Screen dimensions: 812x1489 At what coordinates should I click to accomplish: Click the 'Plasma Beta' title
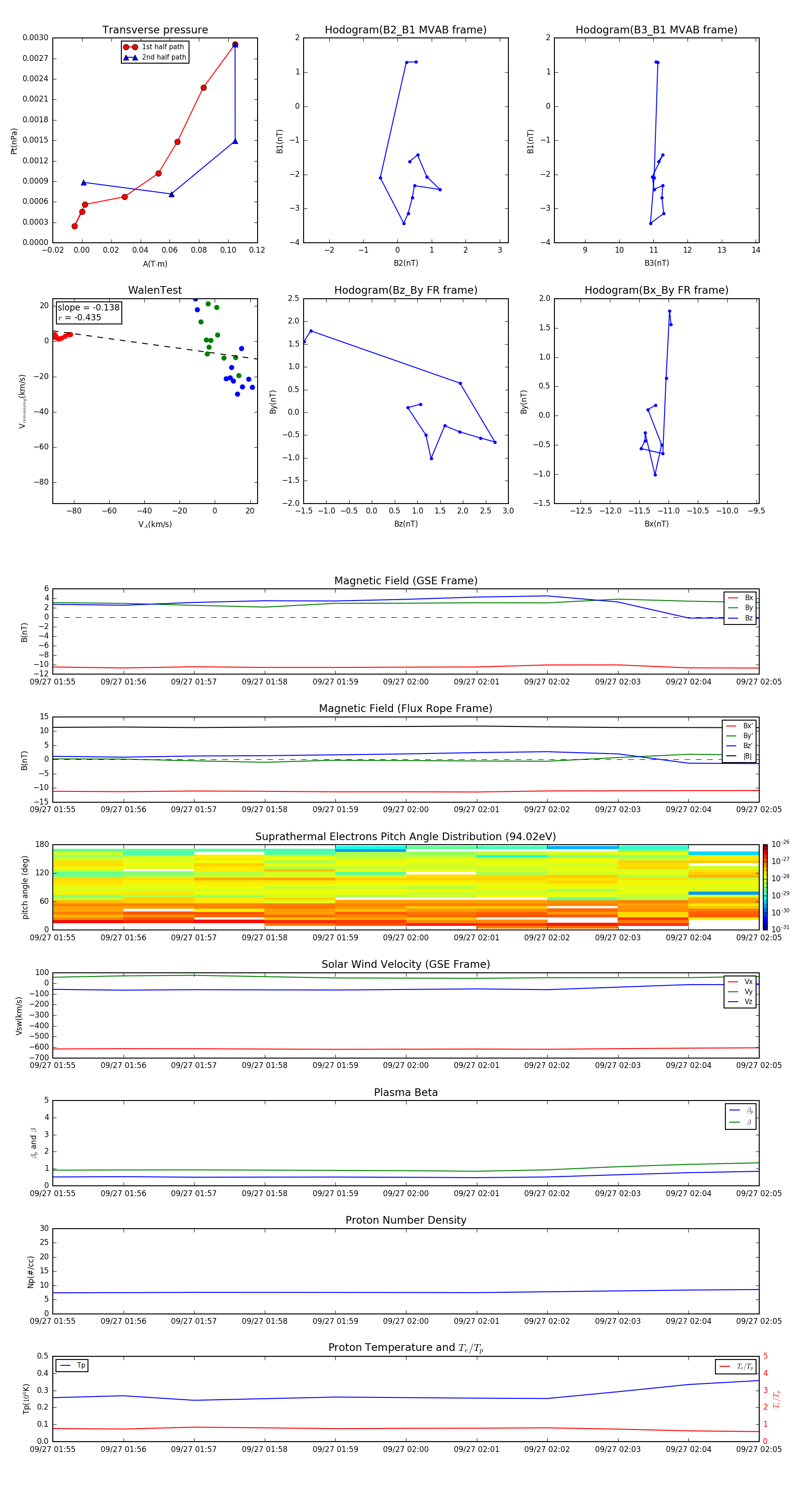click(x=406, y=1093)
